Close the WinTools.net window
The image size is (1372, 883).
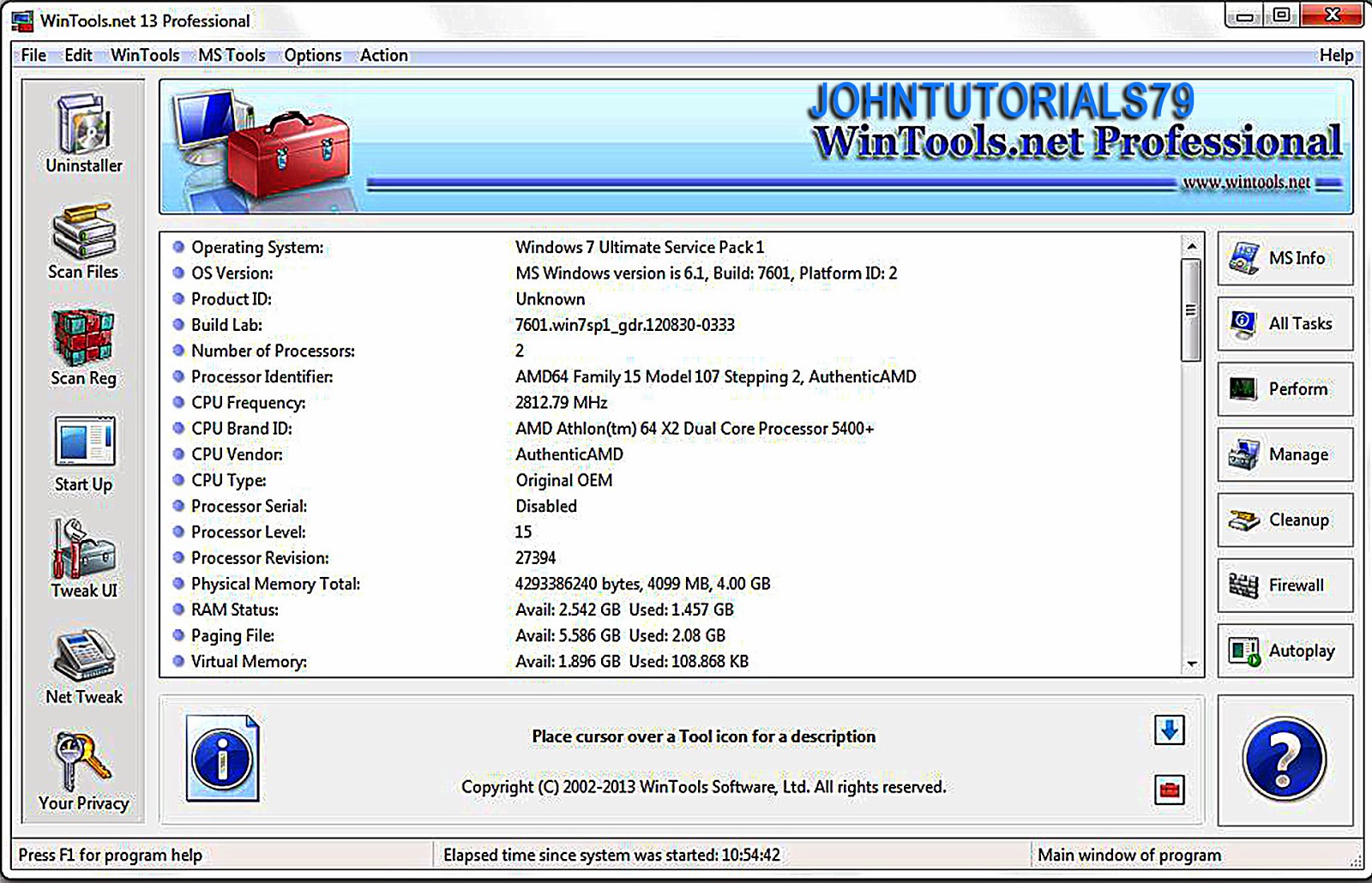coord(1333,15)
